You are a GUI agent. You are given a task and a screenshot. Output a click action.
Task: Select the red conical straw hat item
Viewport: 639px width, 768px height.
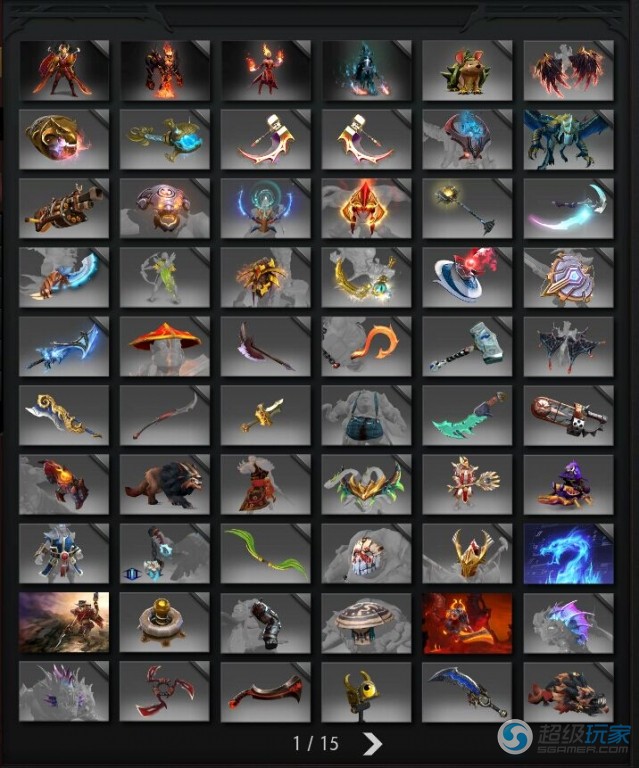point(165,346)
